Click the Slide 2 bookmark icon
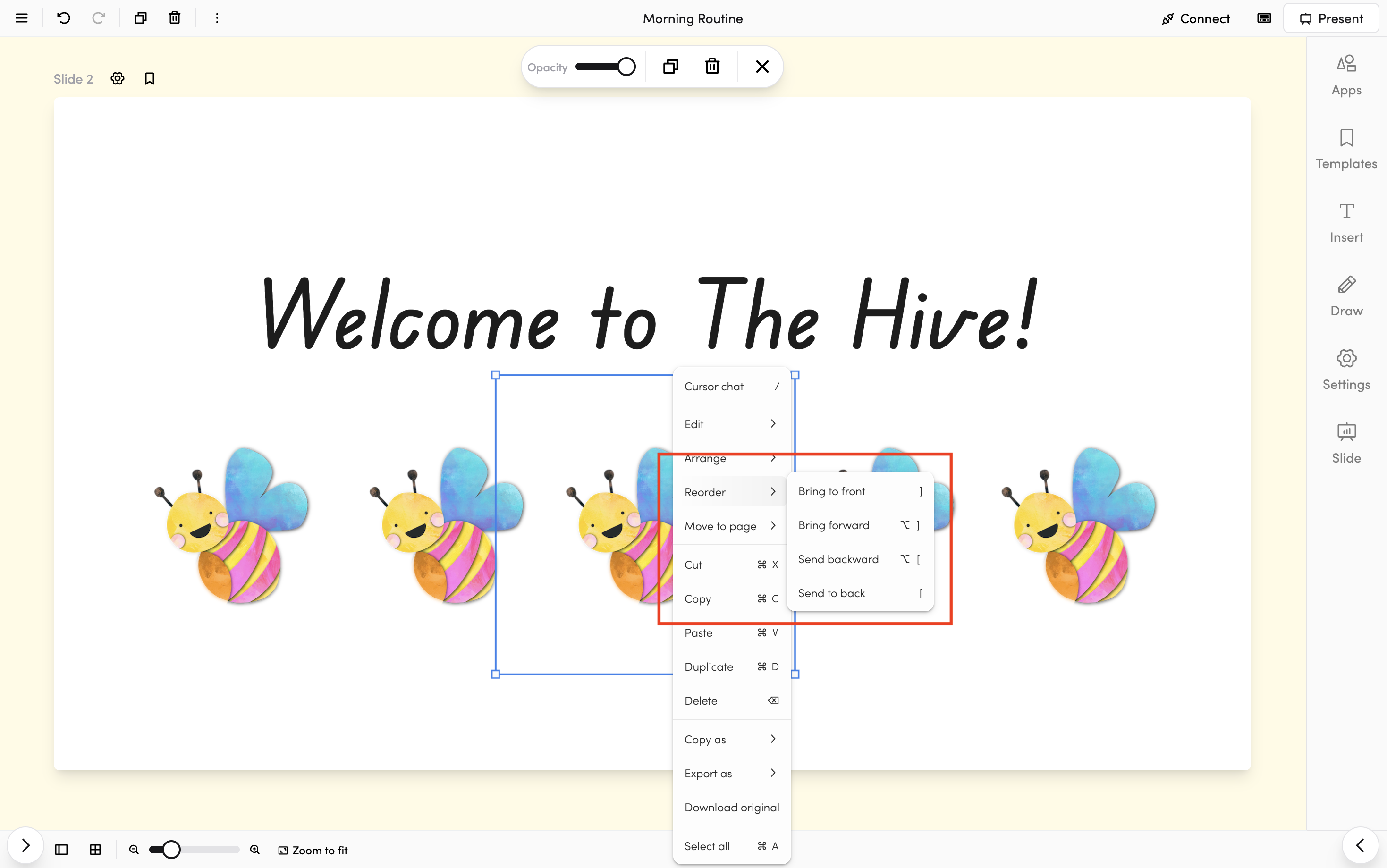Screen dimensions: 1387x868 click(x=150, y=79)
